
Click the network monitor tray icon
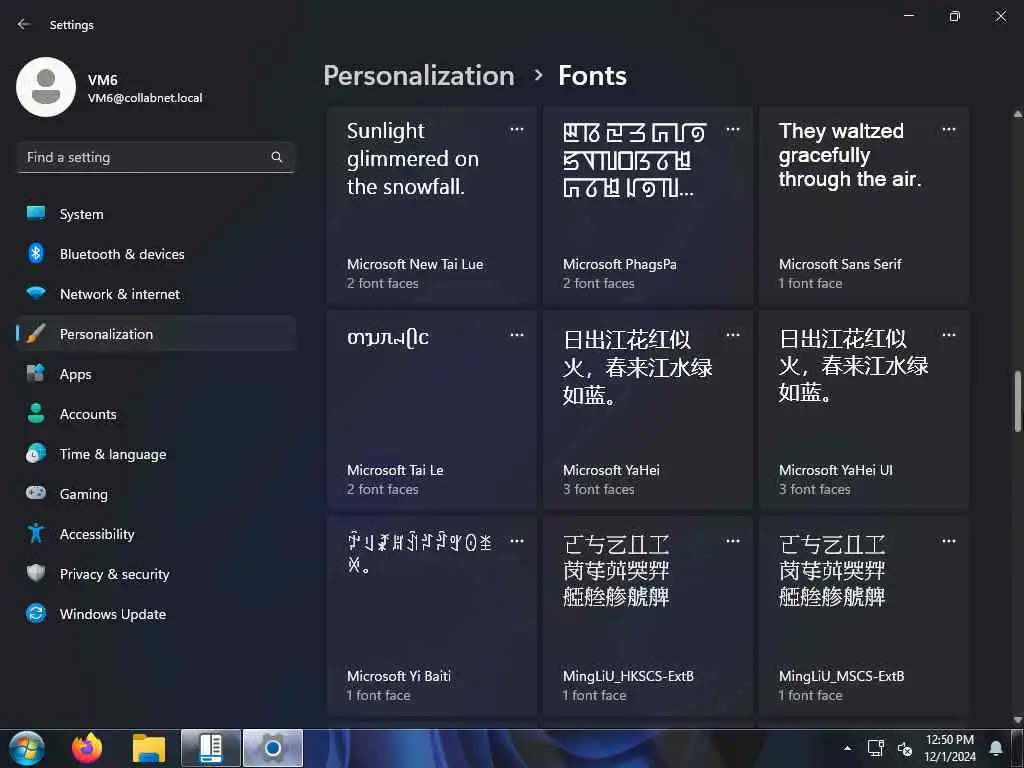pyautogui.click(x=875, y=748)
